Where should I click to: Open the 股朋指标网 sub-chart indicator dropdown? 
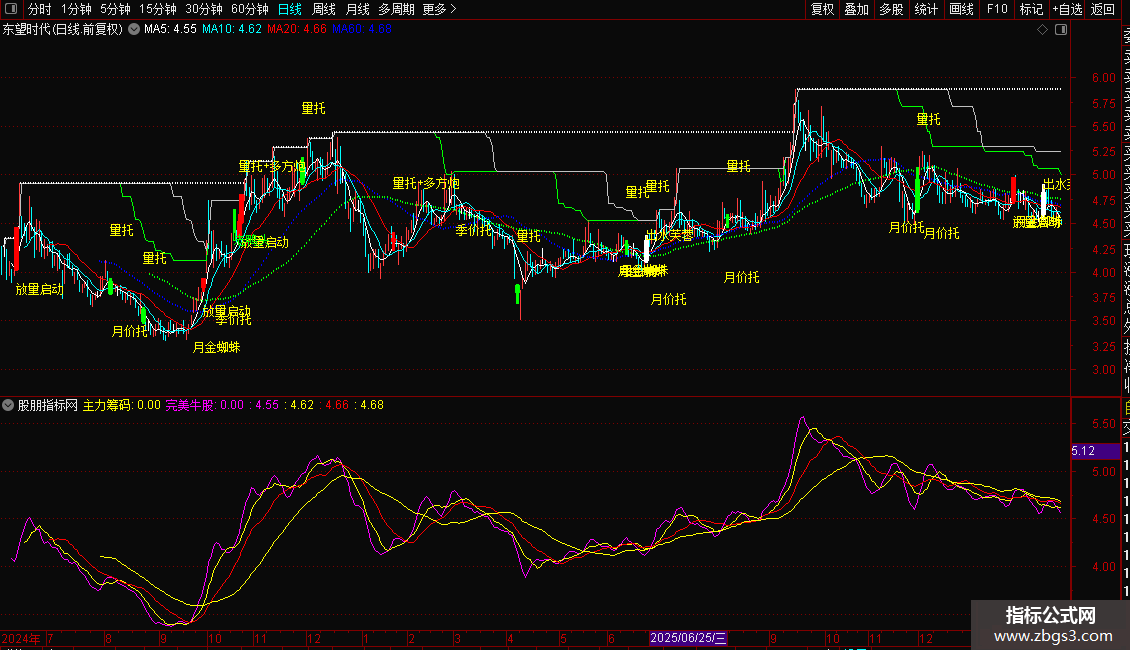click(8, 405)
